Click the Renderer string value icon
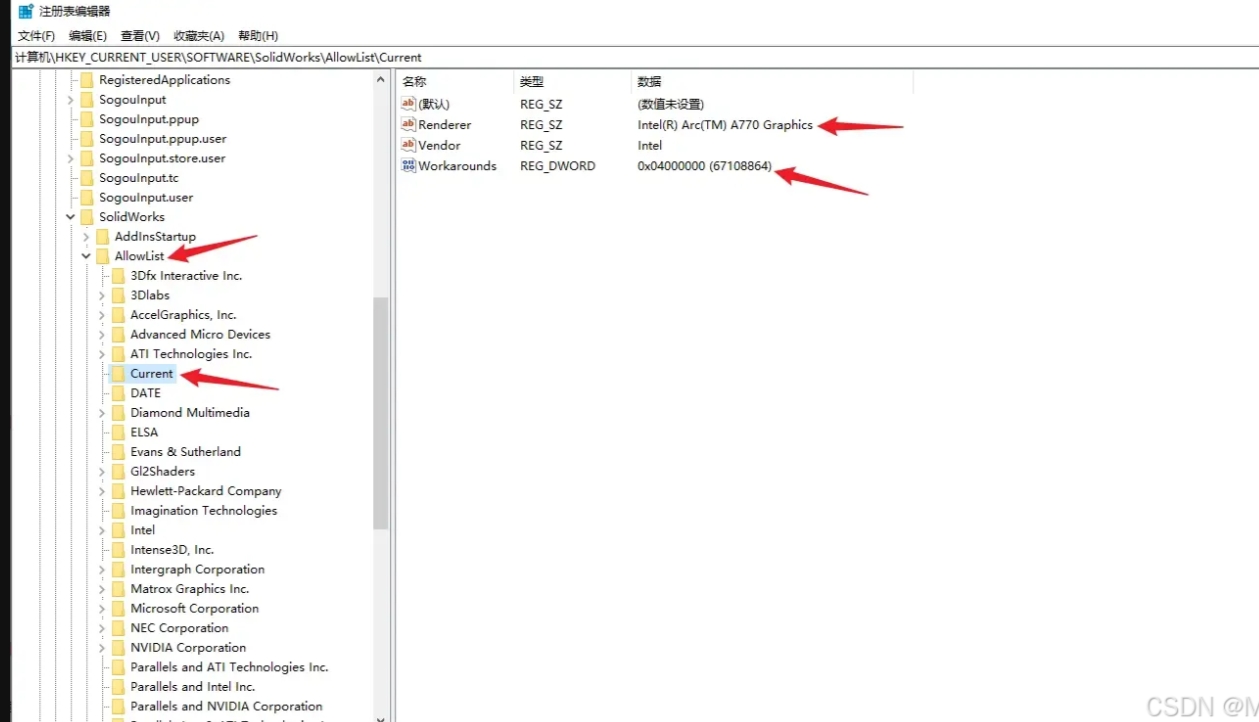 (x=408, y=125)
